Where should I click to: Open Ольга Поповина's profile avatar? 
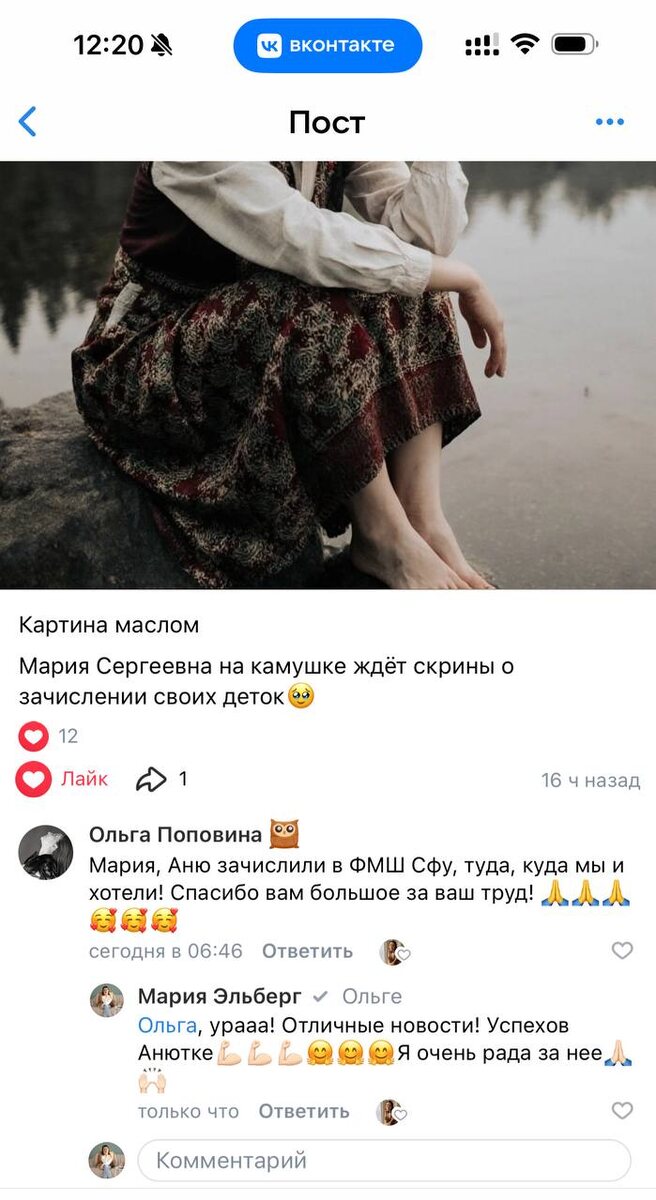[46, 852]
